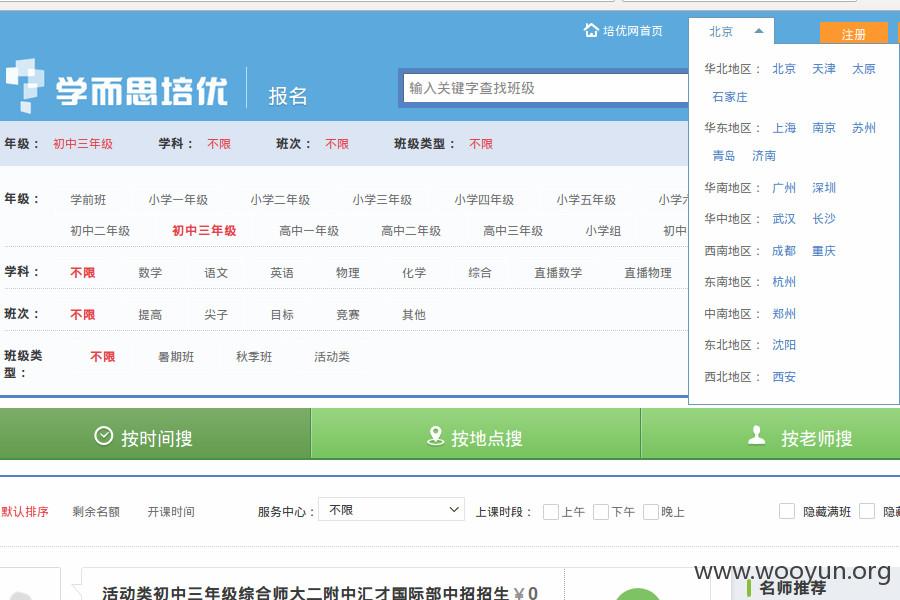Filter subject by 直播数学

click(558, 273)
